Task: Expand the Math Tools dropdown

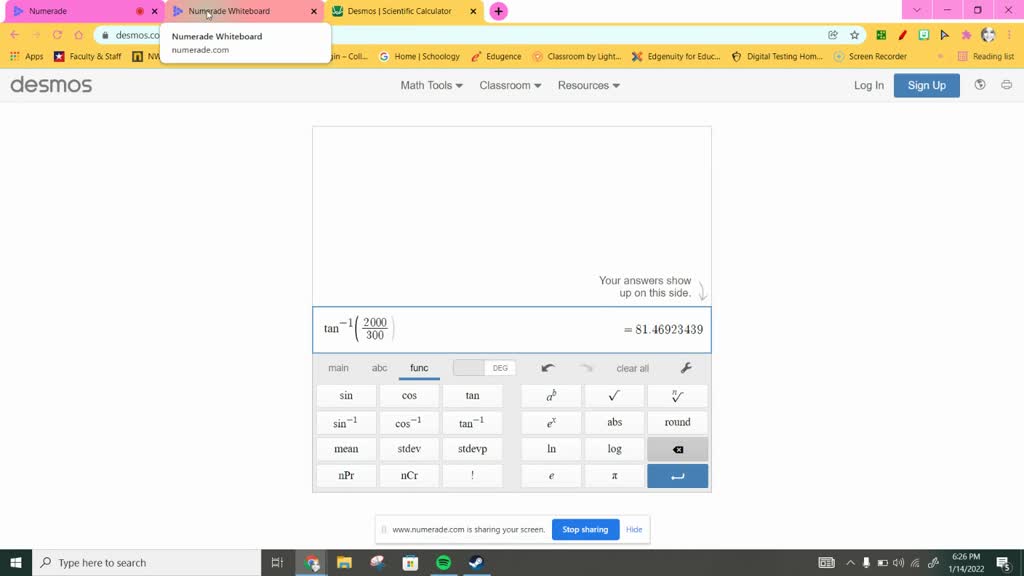Action: (431, 85)
